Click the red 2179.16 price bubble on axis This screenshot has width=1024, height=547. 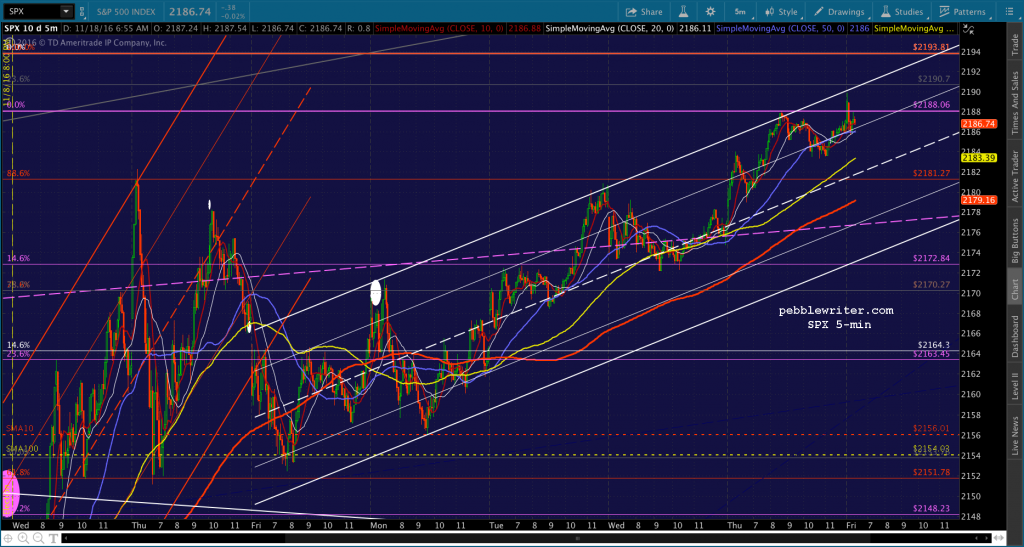978,200
